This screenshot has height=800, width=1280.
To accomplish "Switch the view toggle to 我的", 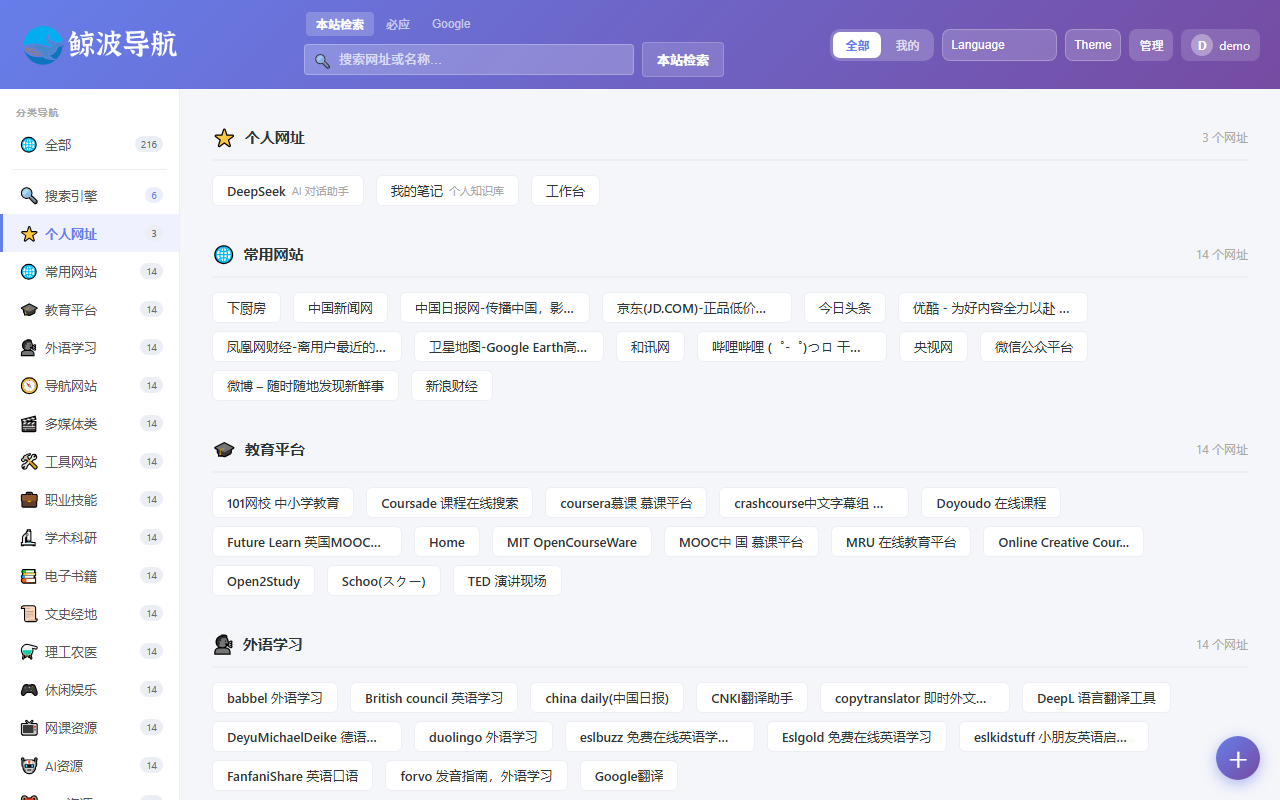I will (x=907, y=45).
